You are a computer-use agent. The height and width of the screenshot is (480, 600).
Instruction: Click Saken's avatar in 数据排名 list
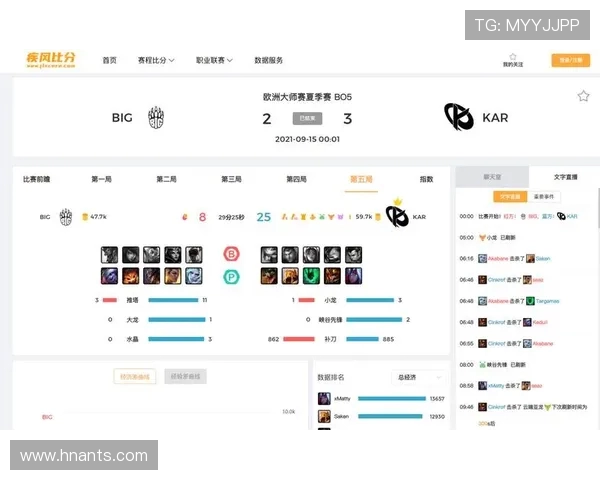[x=324, y=416]
